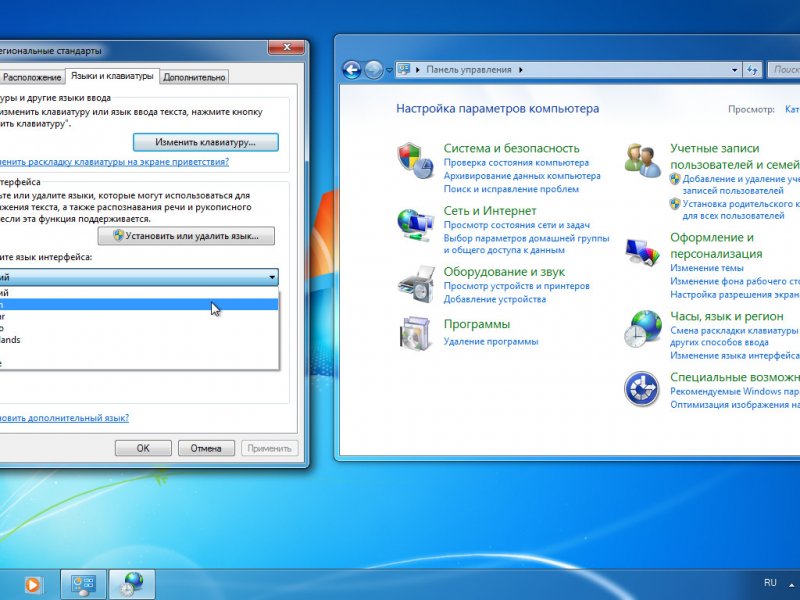Click the Отмена button
The image size is (800, 600).
pyautogui.click(x=206, y=448)
